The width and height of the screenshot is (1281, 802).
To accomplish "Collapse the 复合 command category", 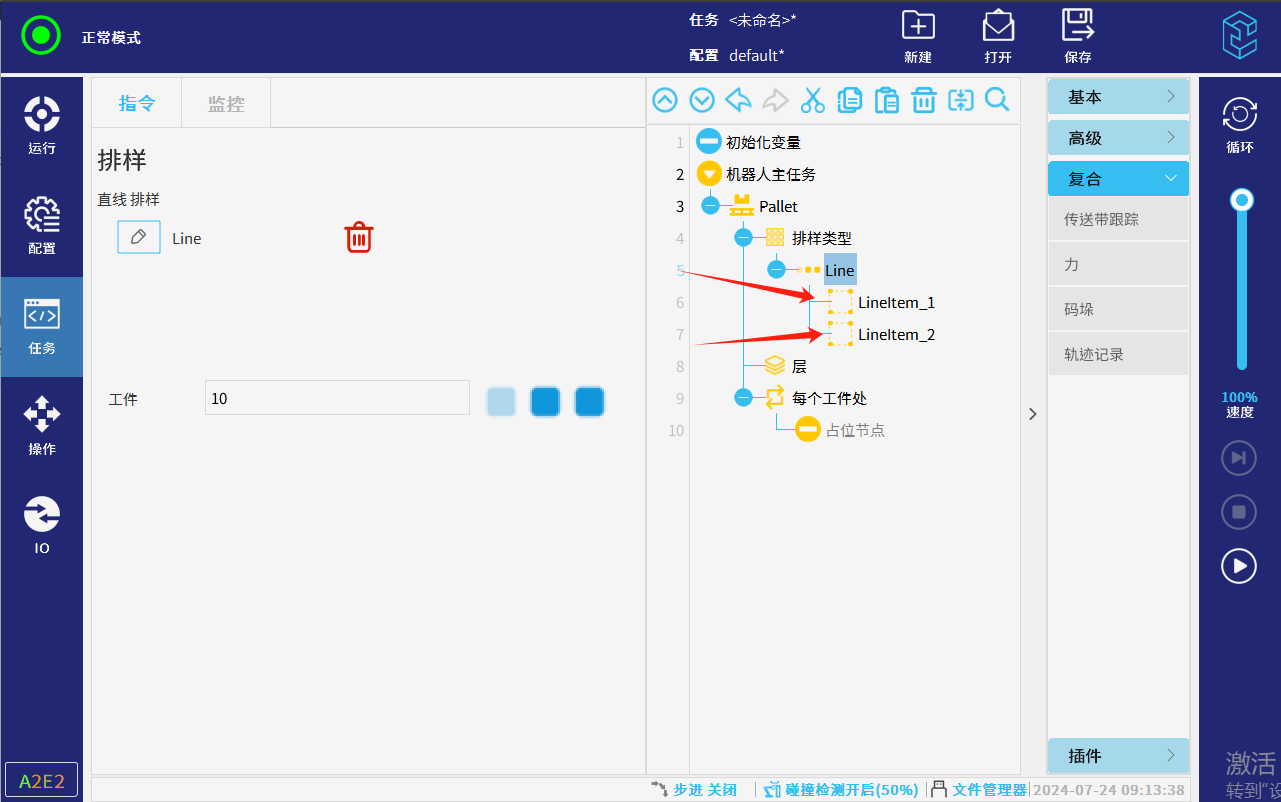I will pyautogui.click(x=1118, y=179).
